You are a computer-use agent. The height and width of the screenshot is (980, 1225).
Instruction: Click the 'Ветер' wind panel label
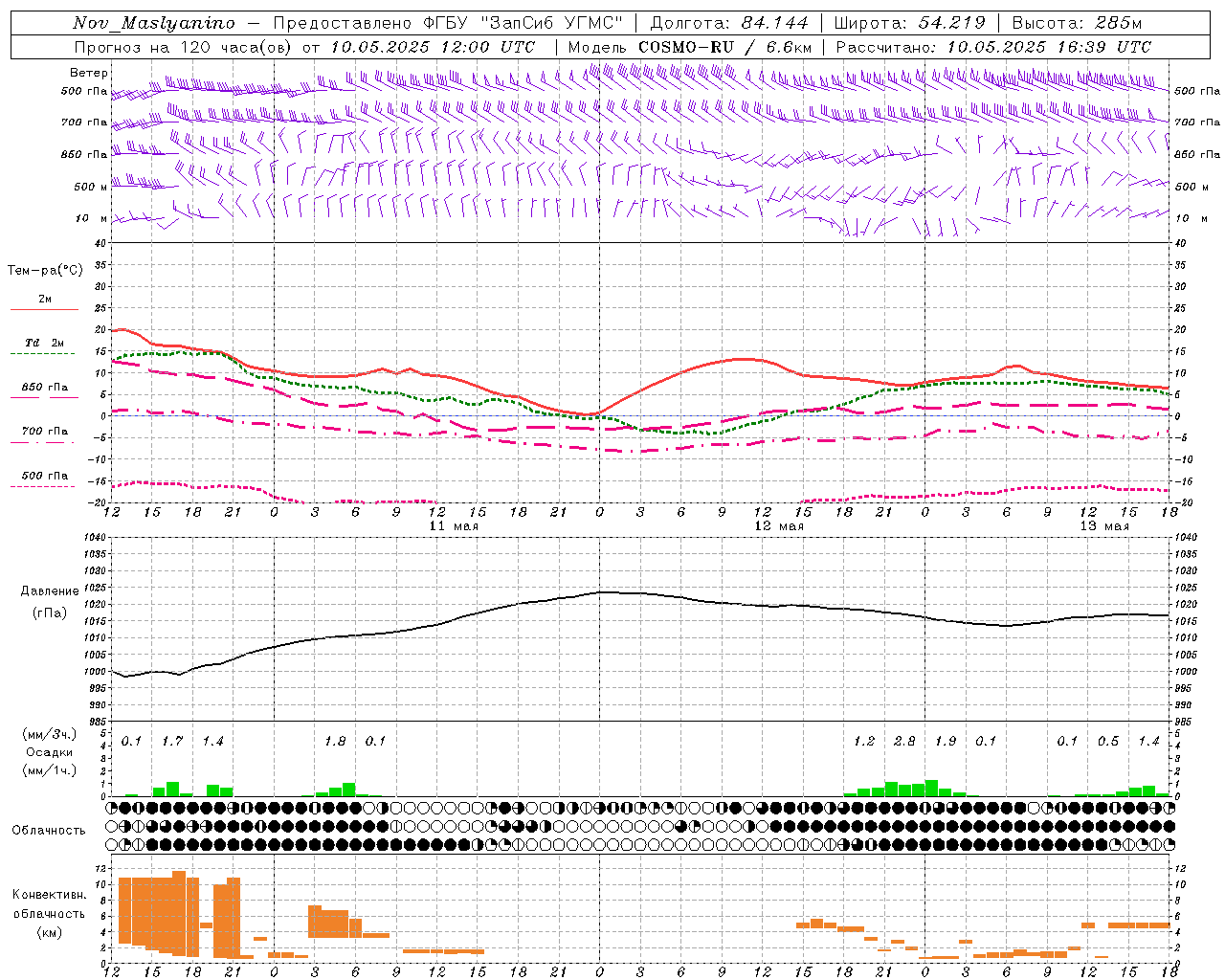pyautogui.click(x=89, y=73)
